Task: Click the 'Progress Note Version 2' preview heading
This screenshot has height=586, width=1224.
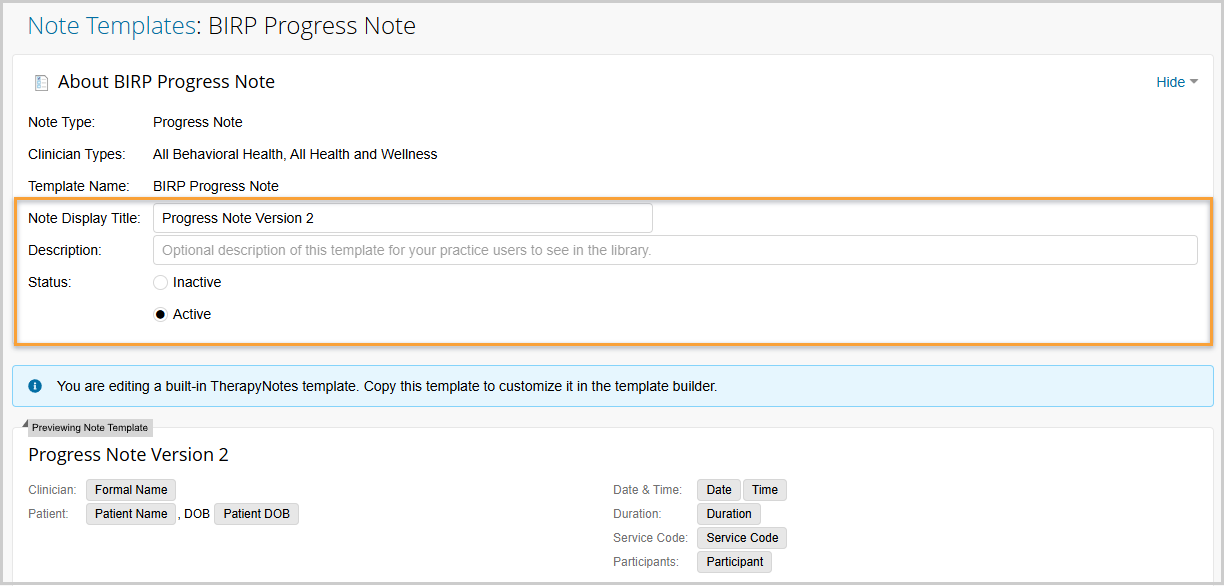Action: pyautogui.click(x=128, y=455)
